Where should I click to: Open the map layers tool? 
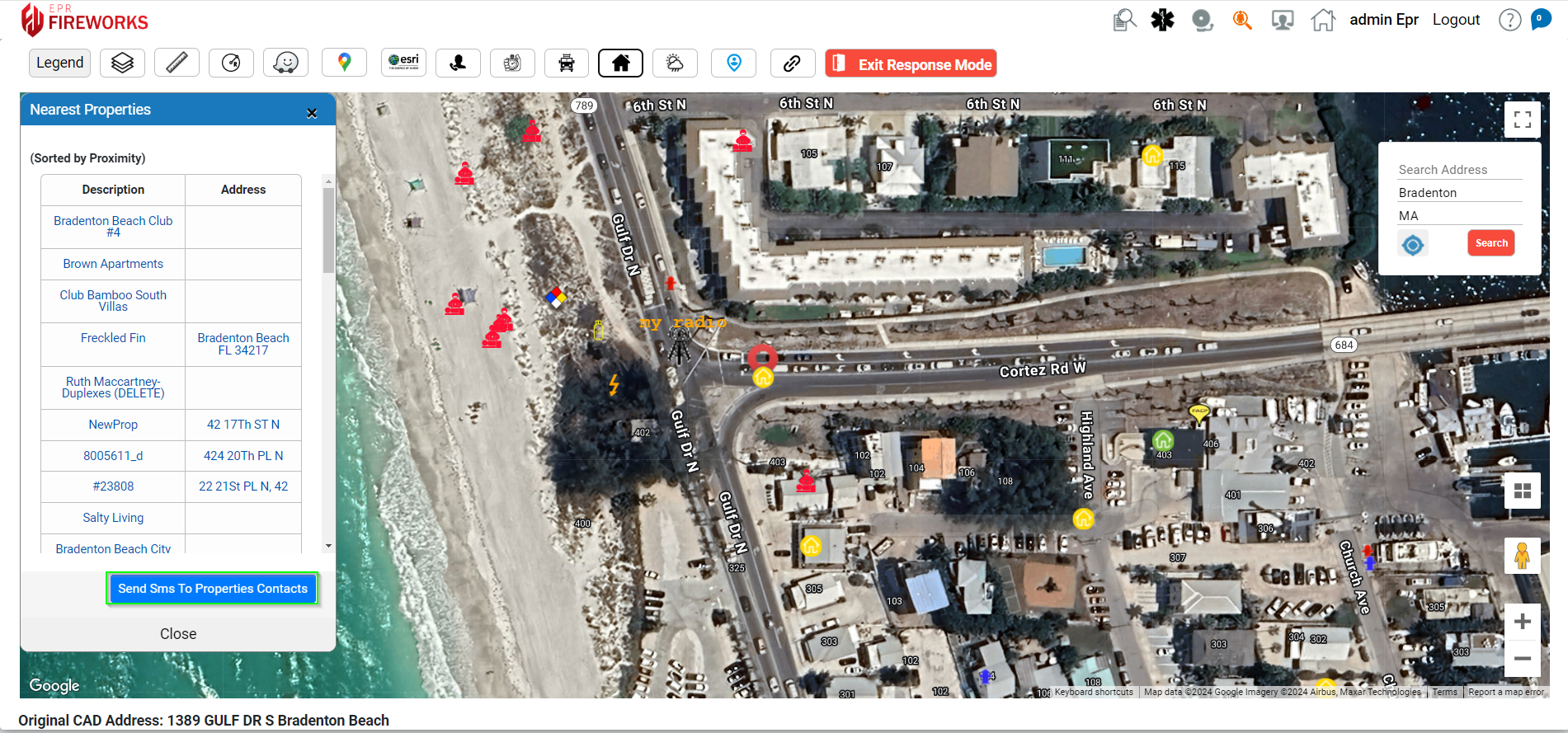click(122, 63)
